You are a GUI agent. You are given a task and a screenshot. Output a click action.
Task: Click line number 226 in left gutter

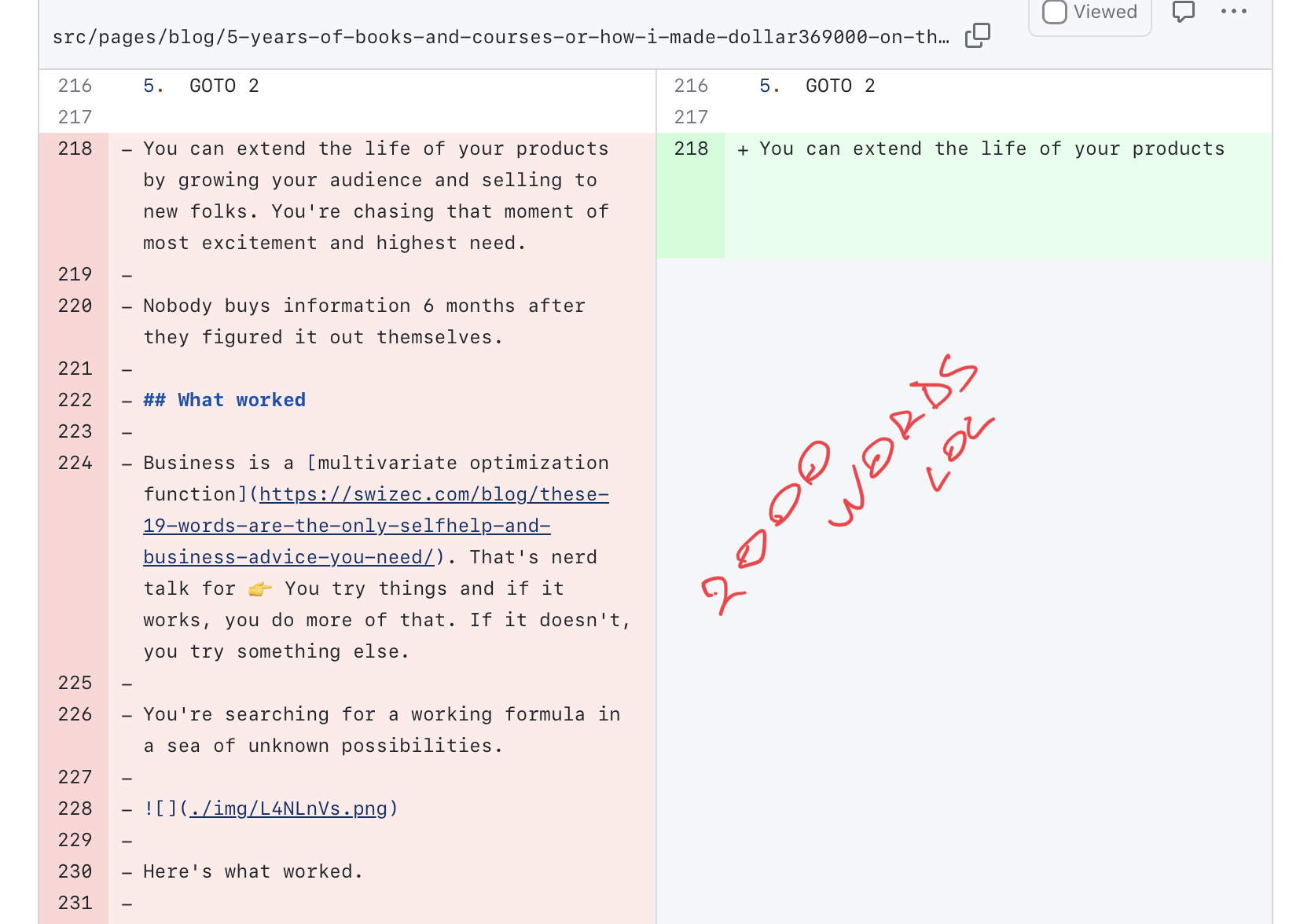click(x=75, y=714)
